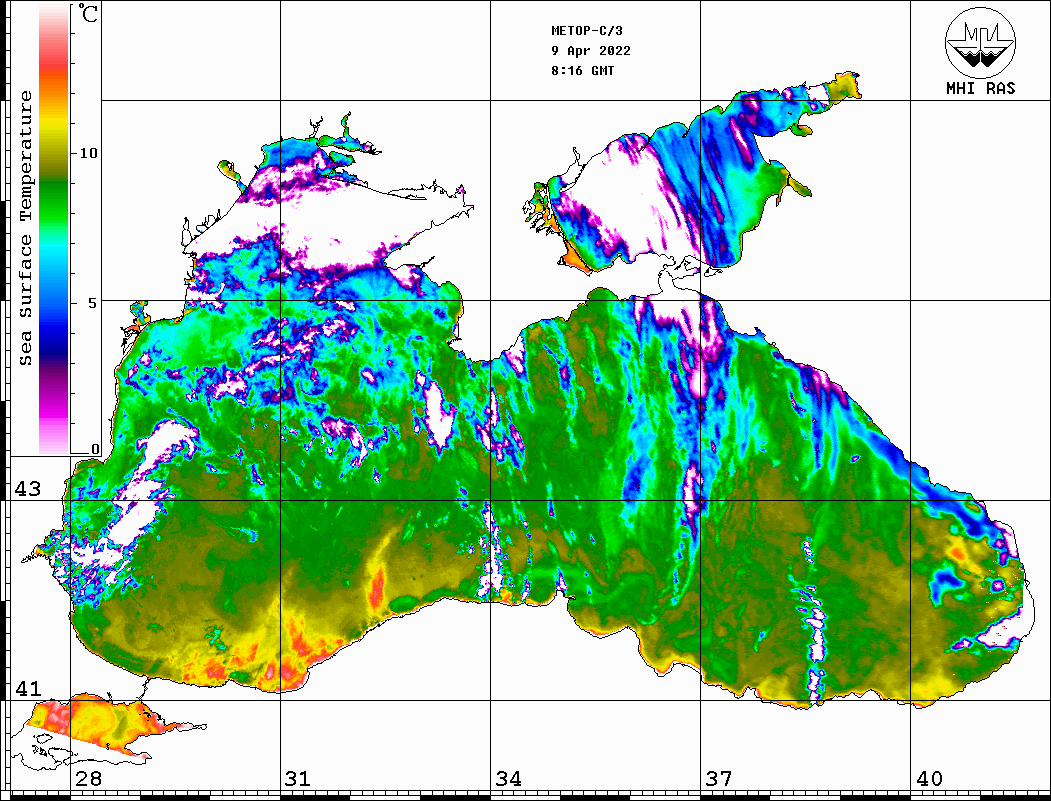Screen dimensions: 1051x801
Task: Click longitude label '34'
Action: 509,779
